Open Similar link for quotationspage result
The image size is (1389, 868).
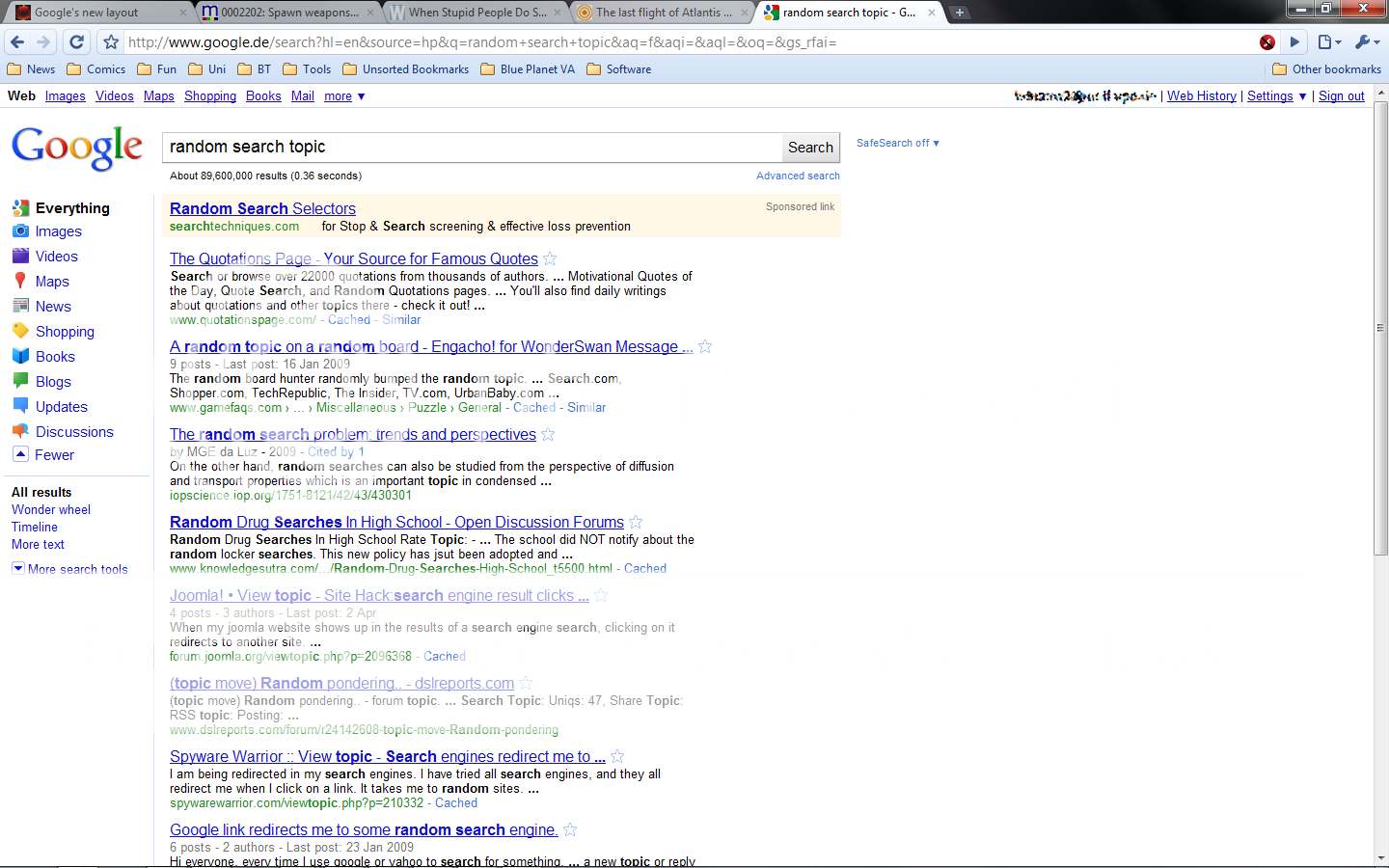pos(401,319)
